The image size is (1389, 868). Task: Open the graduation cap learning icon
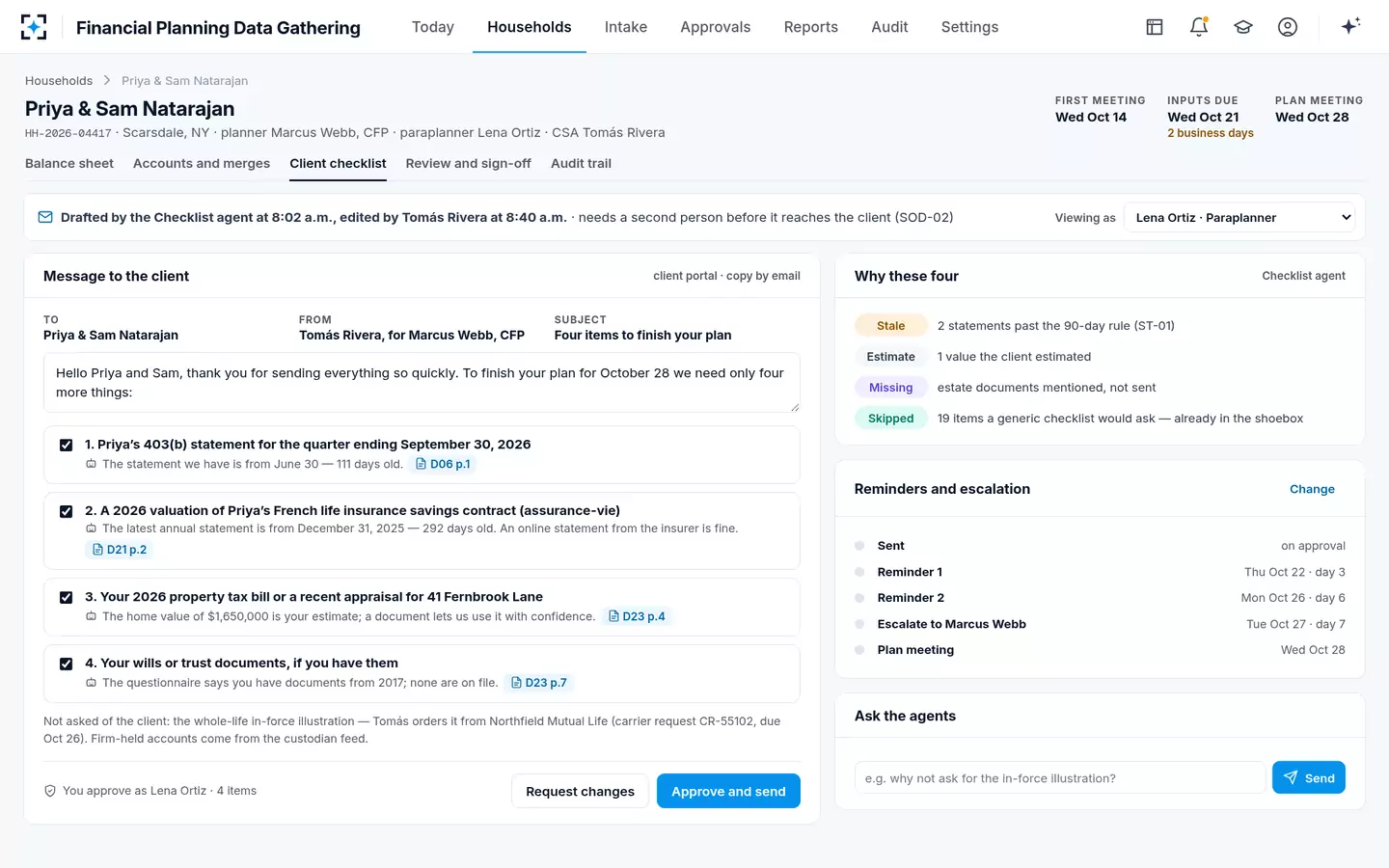(x=1243, y=27)
